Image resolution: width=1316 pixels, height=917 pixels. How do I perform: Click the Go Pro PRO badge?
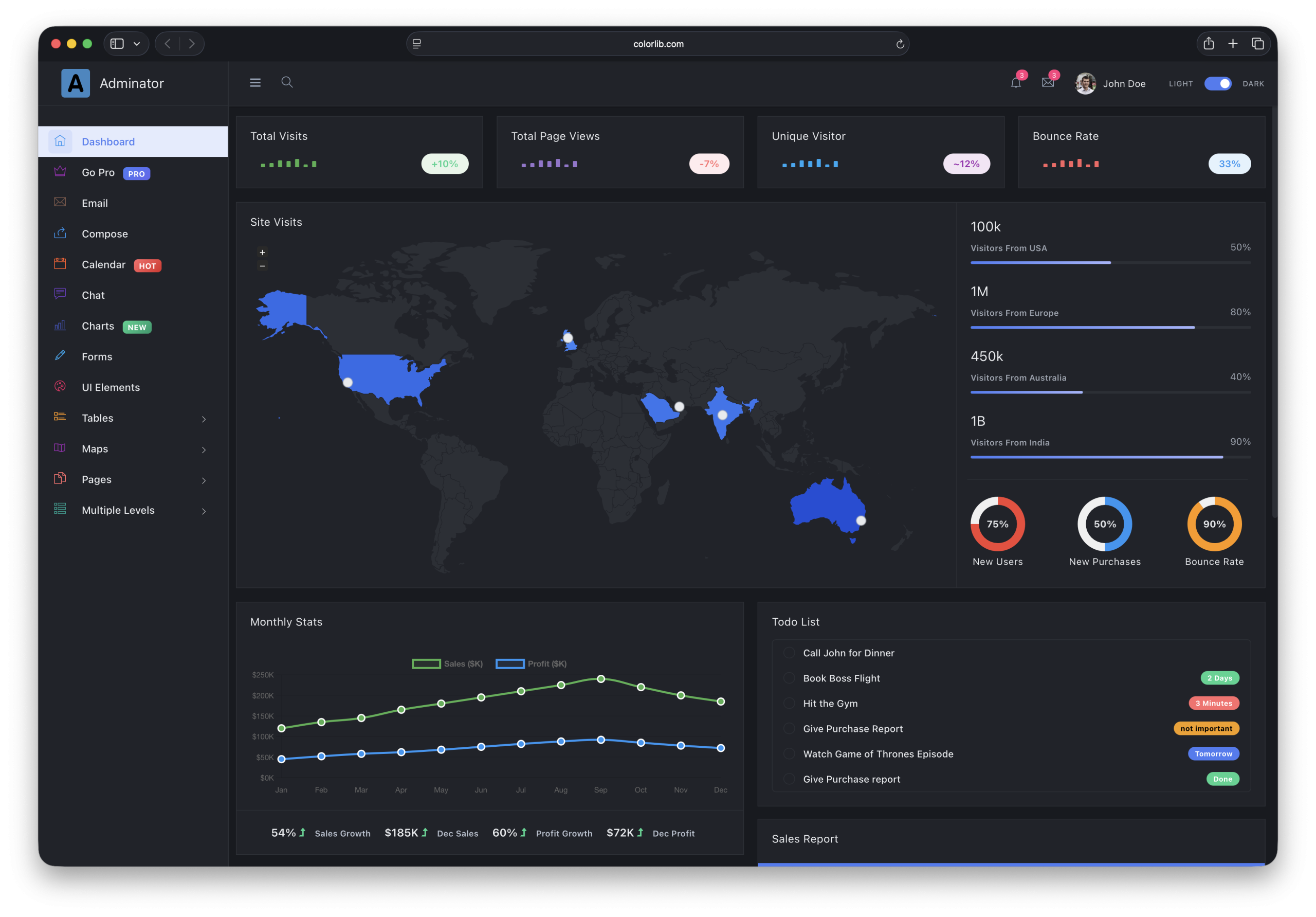(x=136, y=173)
